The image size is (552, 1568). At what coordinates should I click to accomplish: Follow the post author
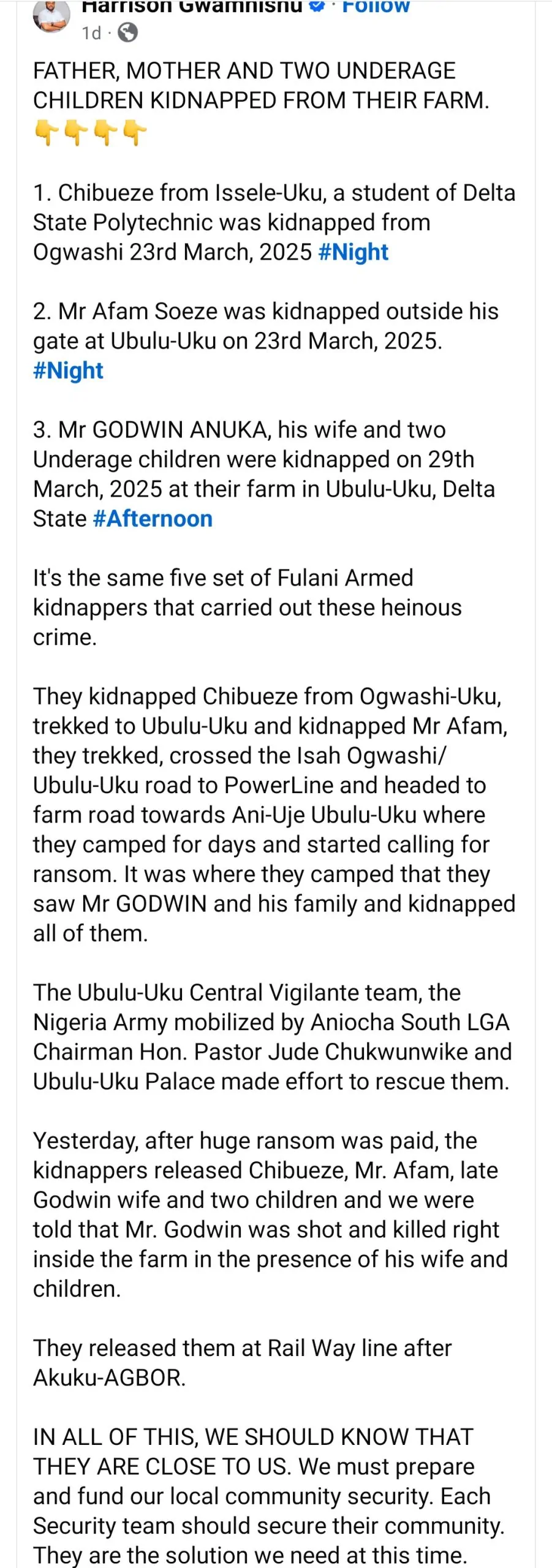click(x=376, y=7)
